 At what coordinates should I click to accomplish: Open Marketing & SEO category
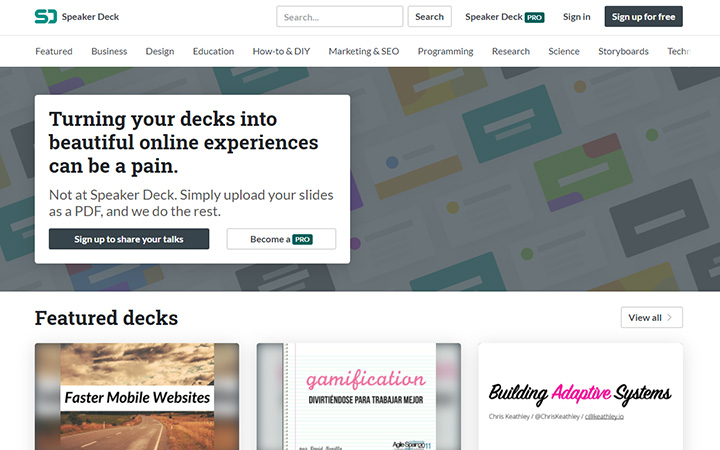pyautogui.click(x=362, y=51)
